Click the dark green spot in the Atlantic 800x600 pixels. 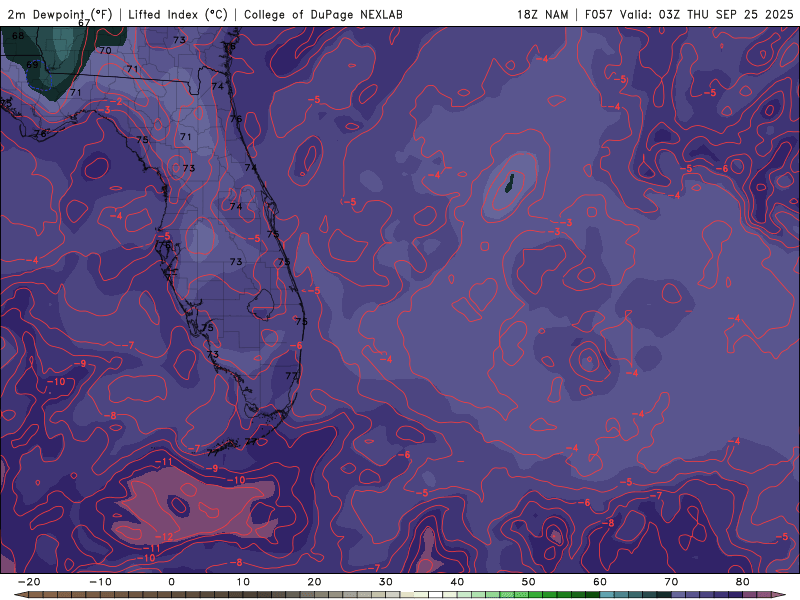click(x=509, y=183)
